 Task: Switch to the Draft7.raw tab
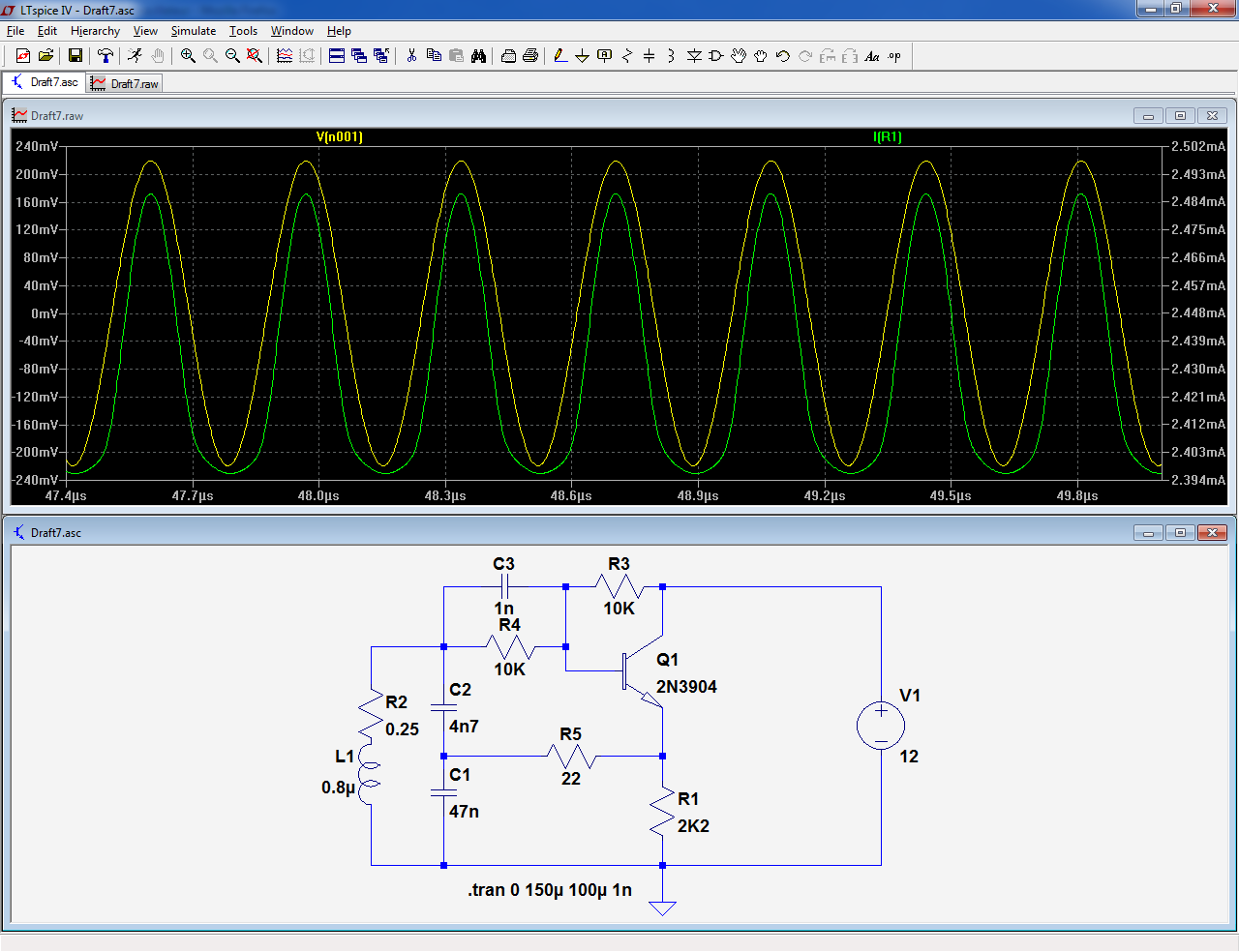point(125,84)
